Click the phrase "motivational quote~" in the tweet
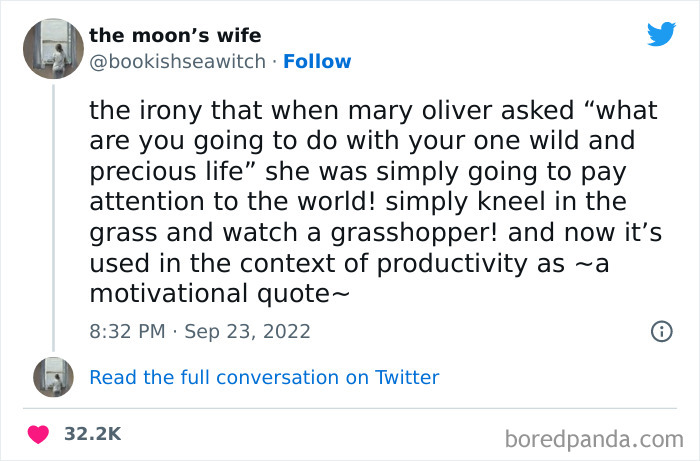 (219, 294)
